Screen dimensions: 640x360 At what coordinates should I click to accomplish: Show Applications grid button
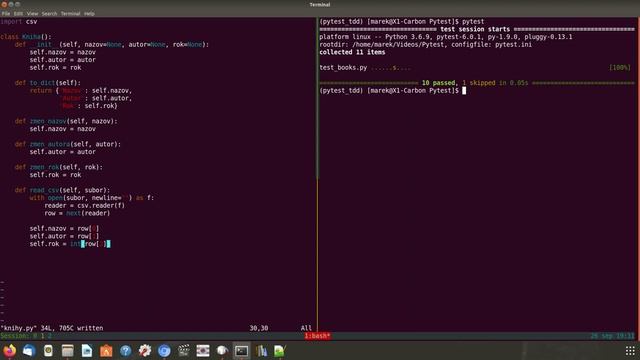[630, 351]
